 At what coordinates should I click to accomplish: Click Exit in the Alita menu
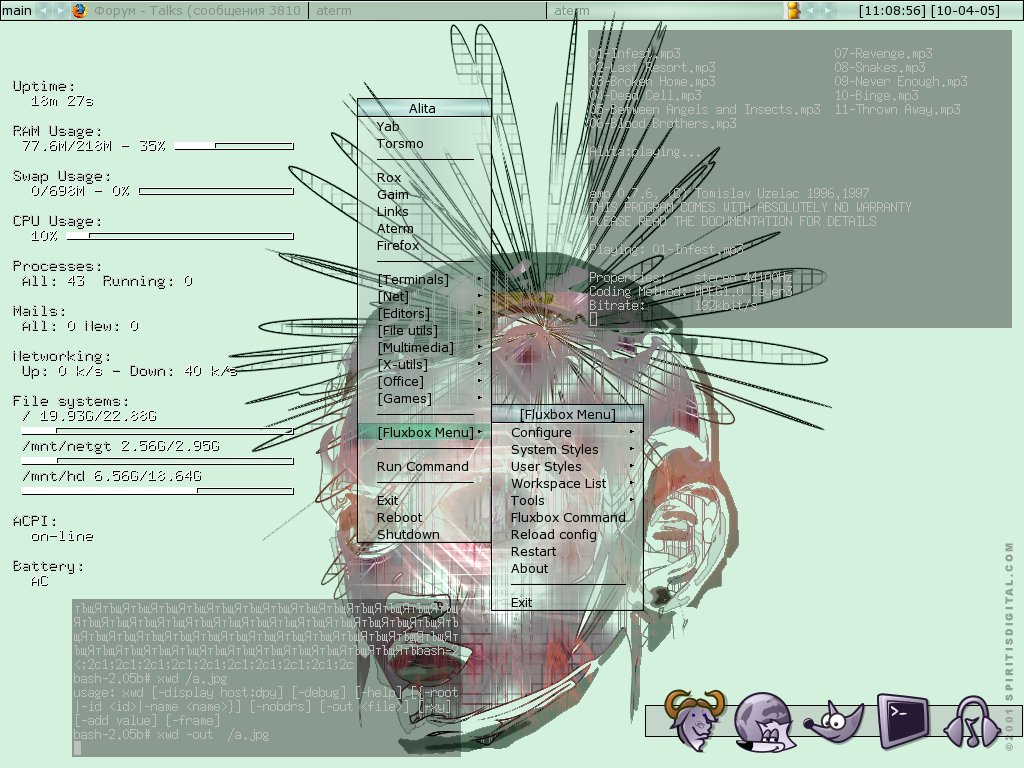(424, 500)
